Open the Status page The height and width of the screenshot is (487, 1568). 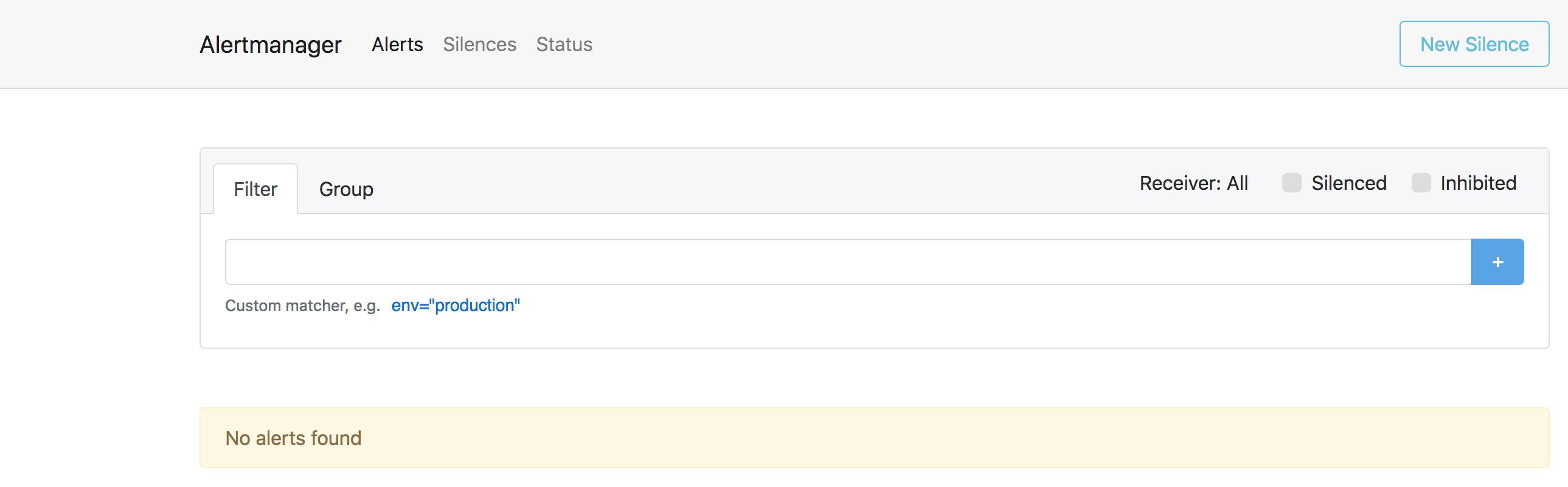pos(564,44)
